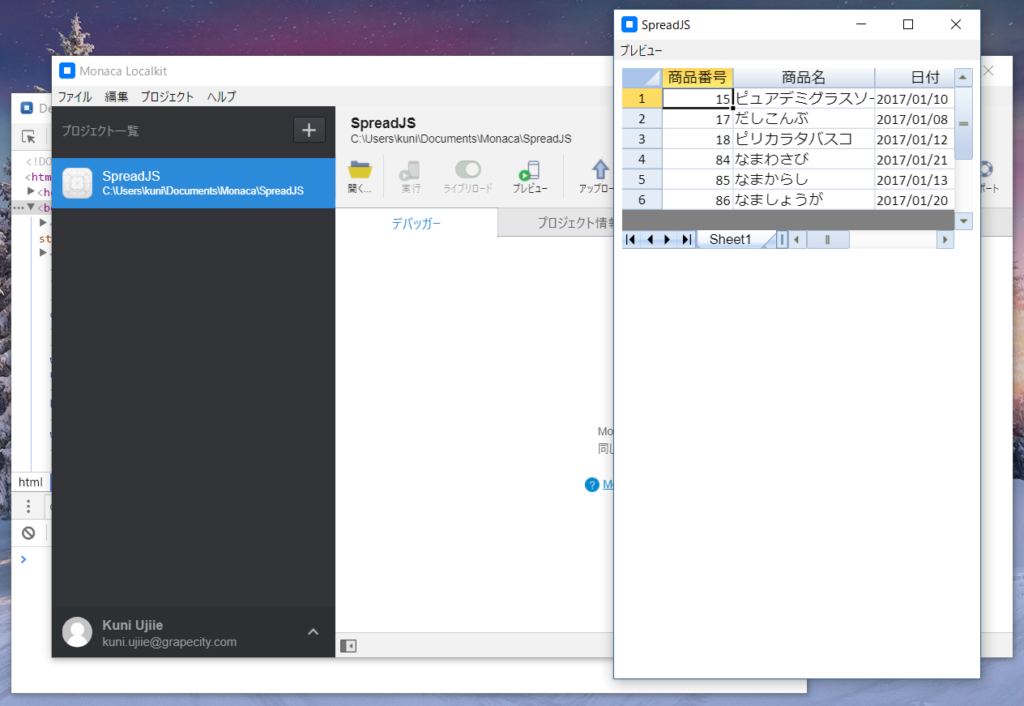This screenshot has width=1024, height=706.
Task: Click cell なましょうが
Action: tap(803, 200)
